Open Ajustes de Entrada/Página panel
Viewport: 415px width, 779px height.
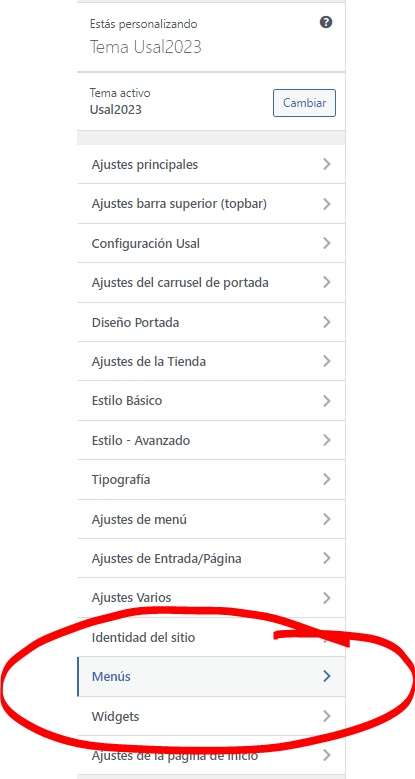tap(211, 558)
